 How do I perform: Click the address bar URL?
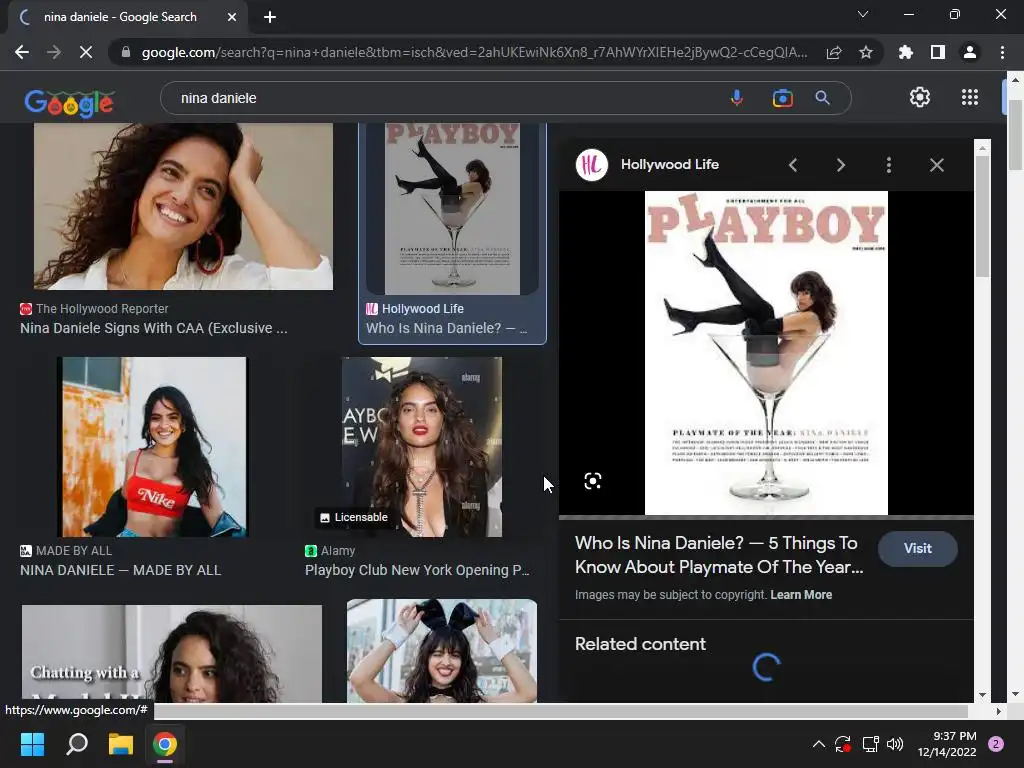click(x=474, y=52)
